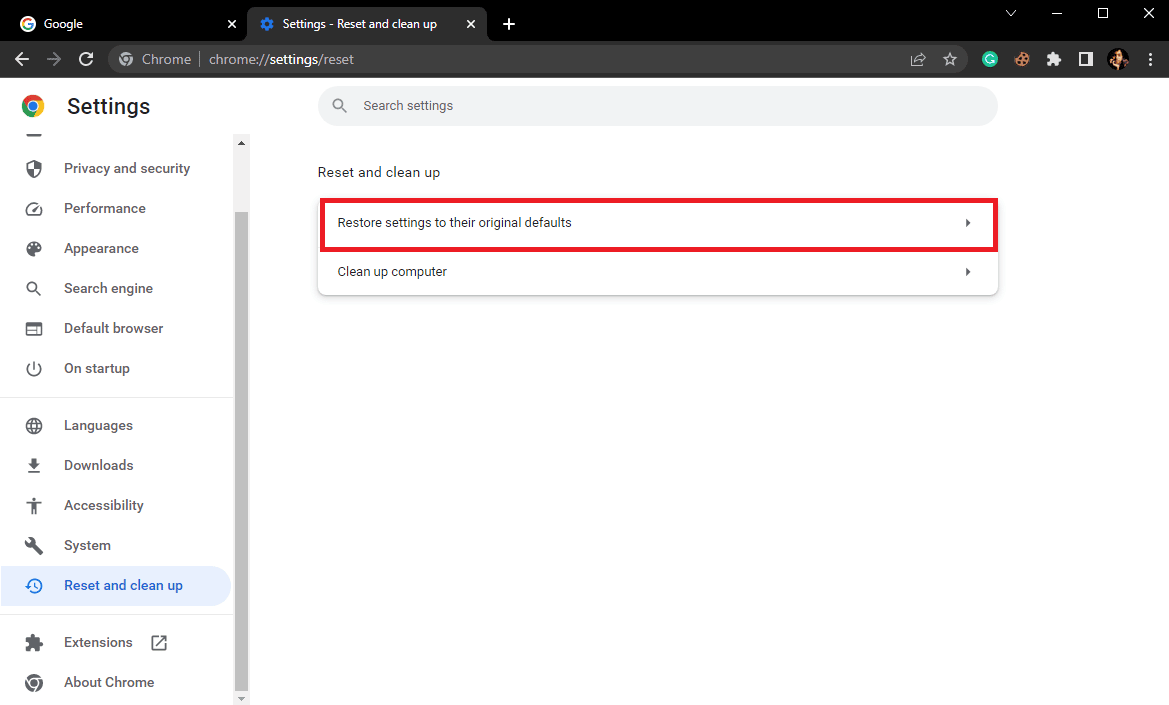
Task: Click the forward navigation arrow
Action: point(54,59)
